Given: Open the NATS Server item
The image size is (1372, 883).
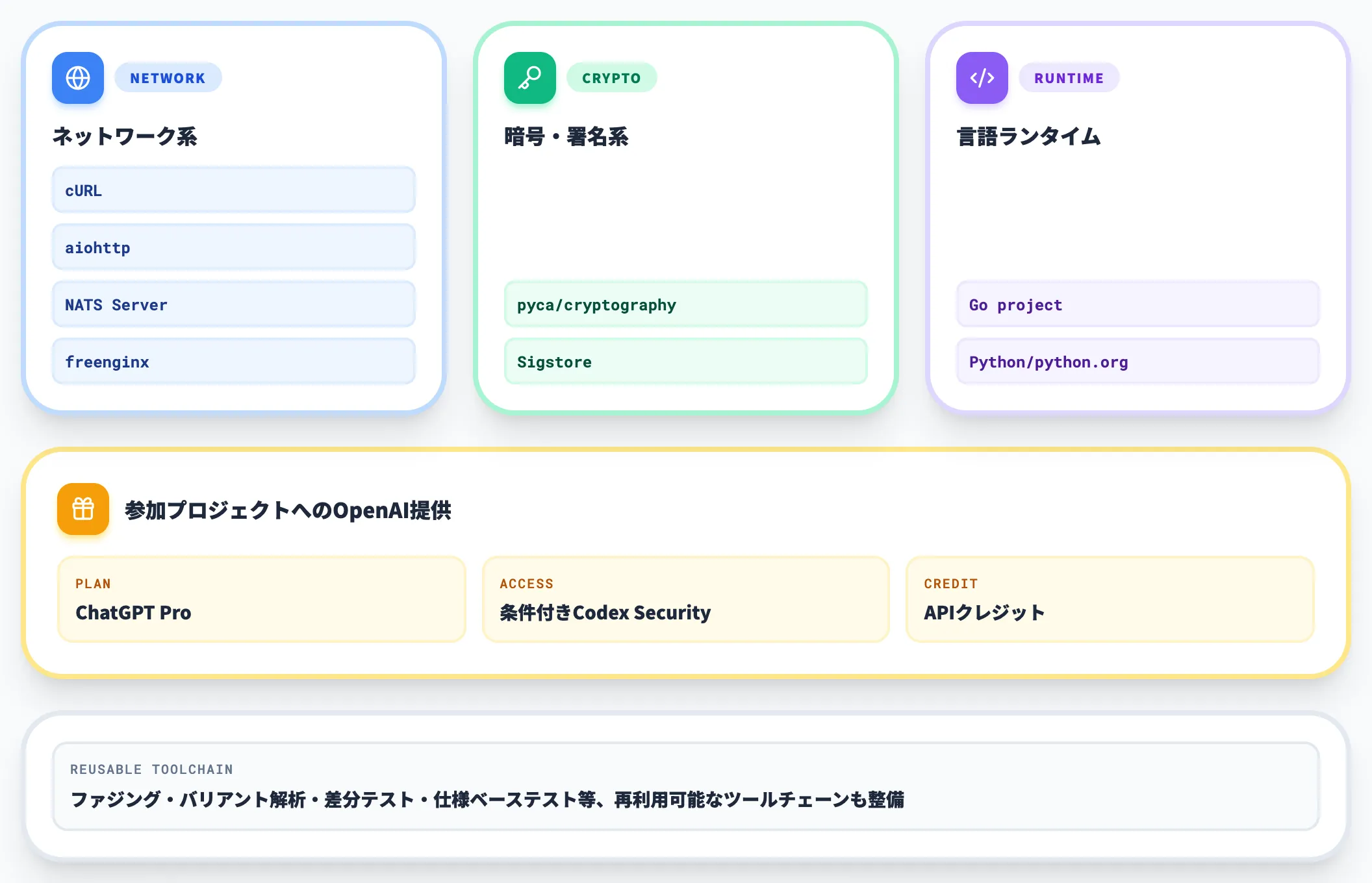Looking at the screenshot, I should click(234, 305).
